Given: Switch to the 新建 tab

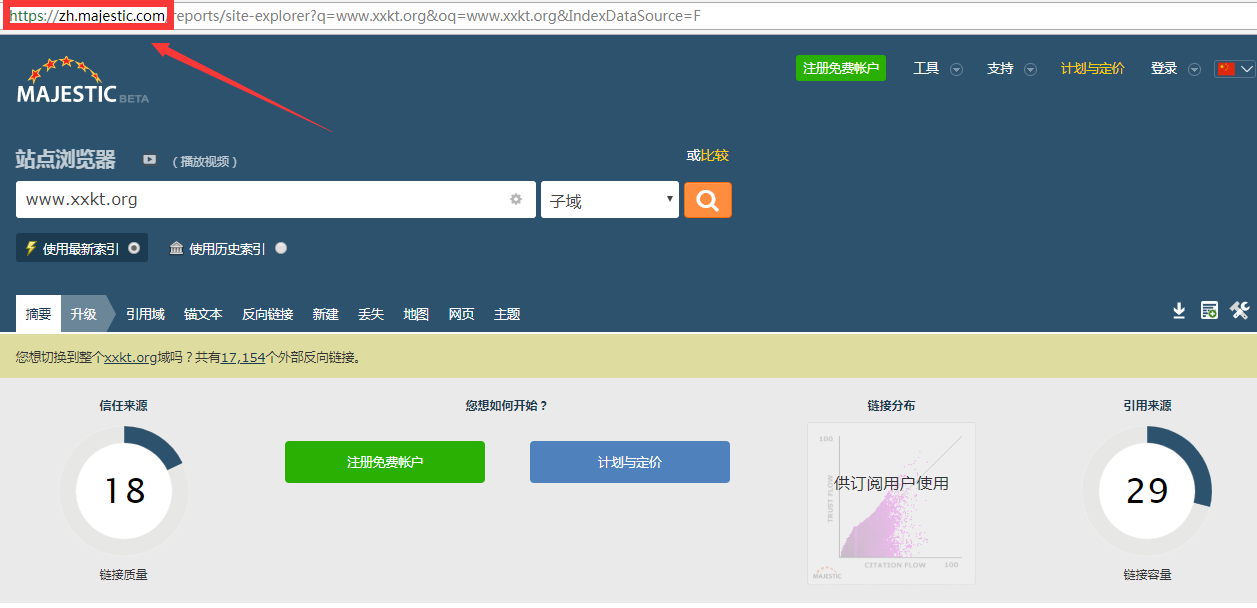Looking at the screenshot, I should (325, 314).
